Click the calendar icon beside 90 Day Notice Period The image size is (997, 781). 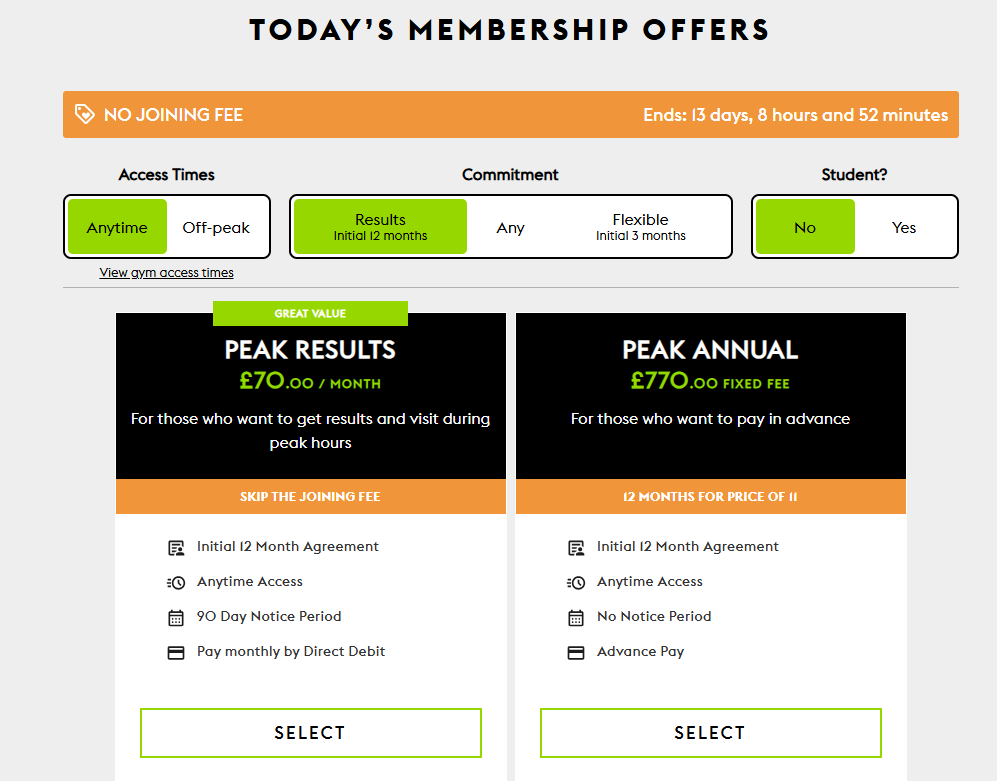(x=176, y=616)
